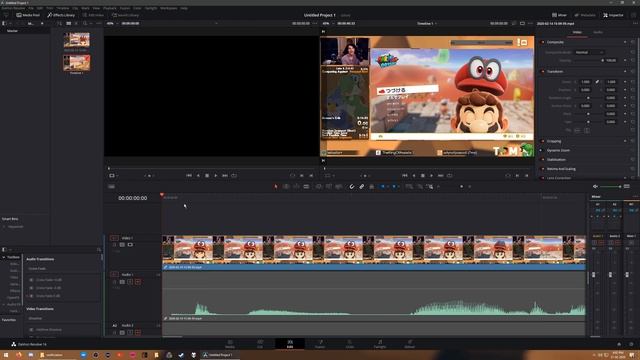
Task: Adjust the Pitch slider in Transform
Action: 588,114
